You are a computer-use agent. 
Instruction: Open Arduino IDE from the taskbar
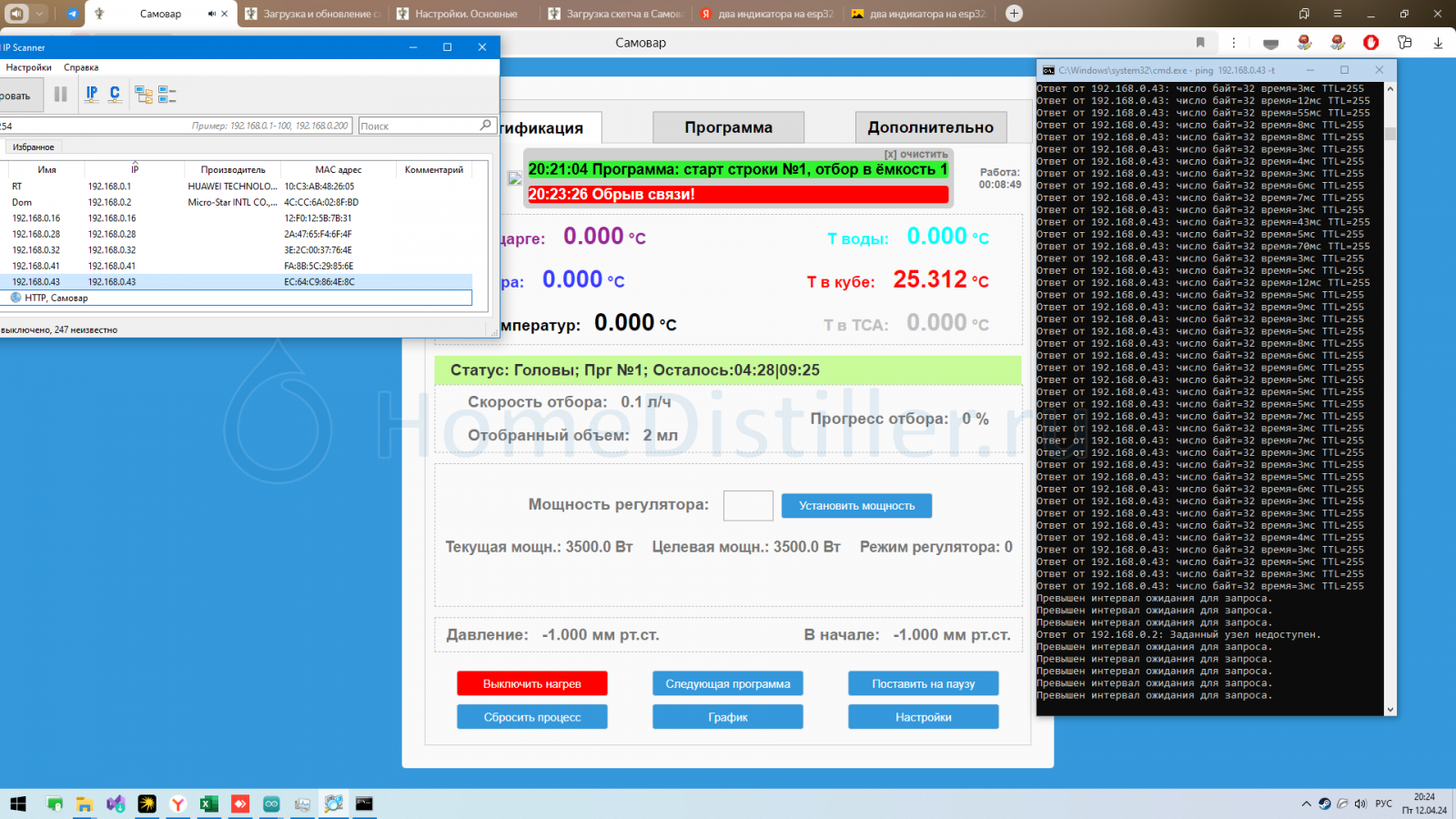click(x=271, y=804)
